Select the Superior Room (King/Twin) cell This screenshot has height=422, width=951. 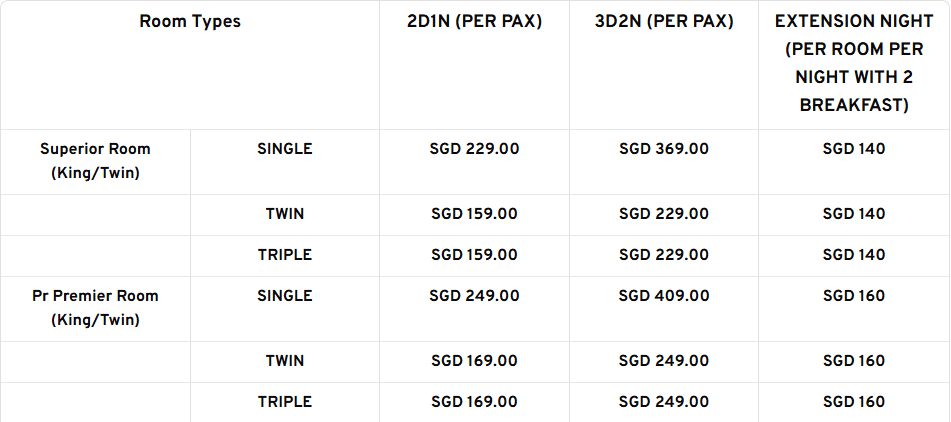(x=95, y=161)
